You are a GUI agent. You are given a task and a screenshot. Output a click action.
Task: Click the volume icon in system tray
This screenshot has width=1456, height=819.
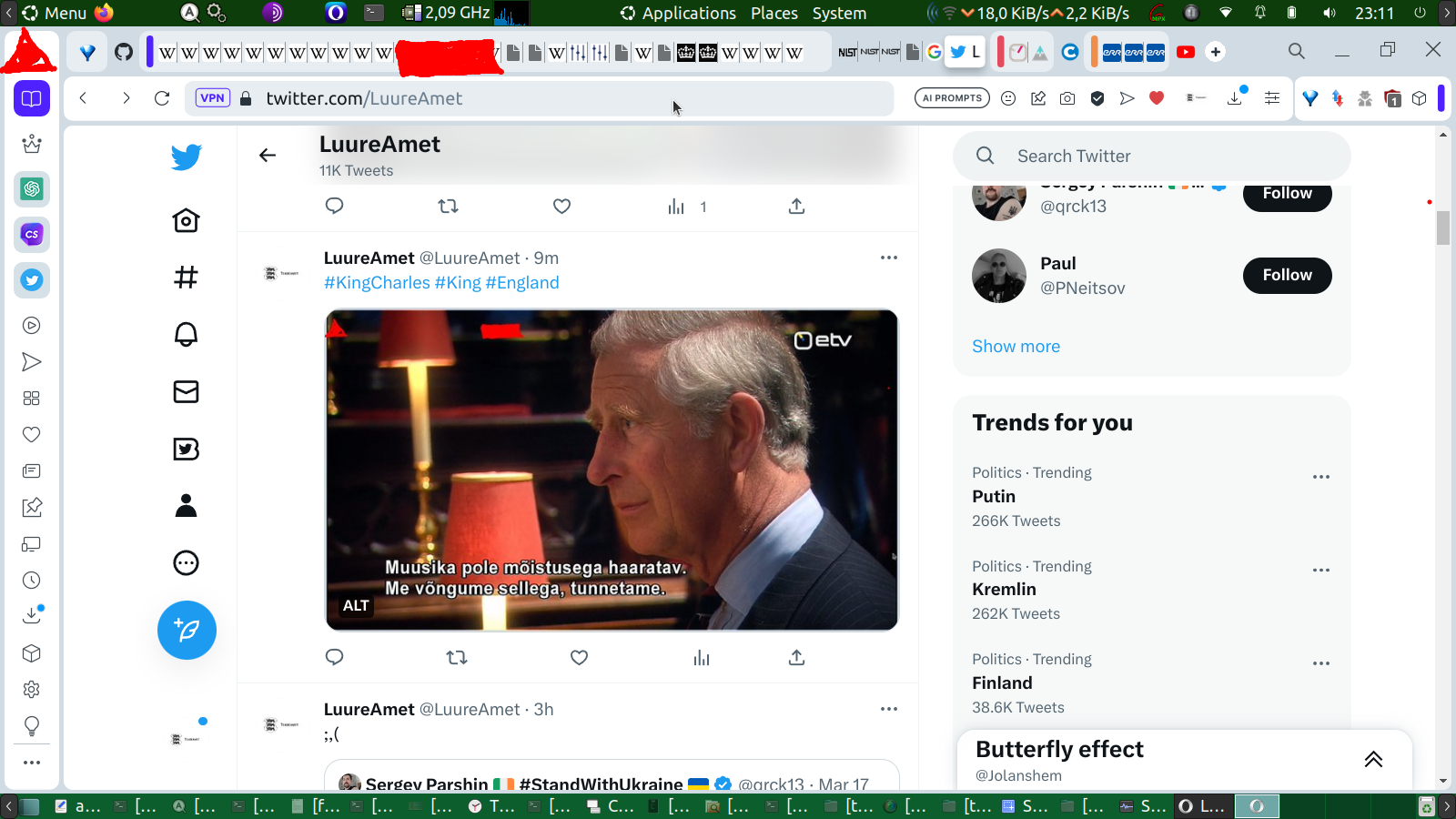coord(1330,13)
